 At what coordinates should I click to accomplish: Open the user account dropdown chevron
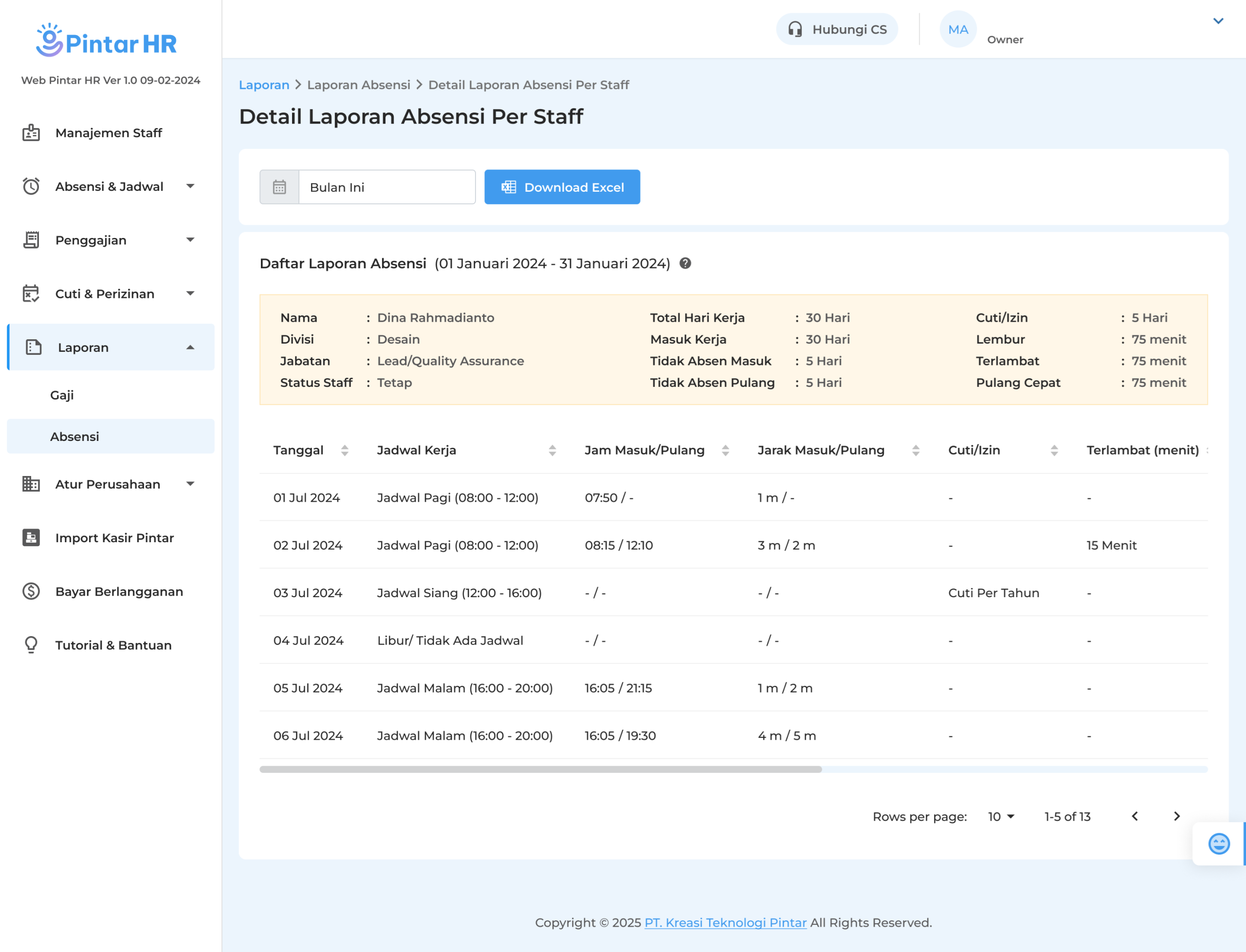click(x=1218, y=21)
